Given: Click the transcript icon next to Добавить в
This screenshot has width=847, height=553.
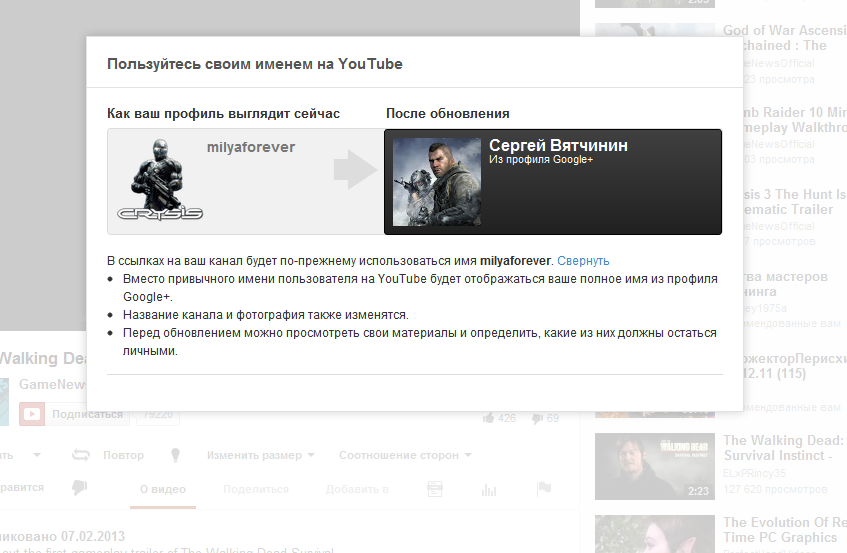Looking at the screenshot, I should click(435, 489).
